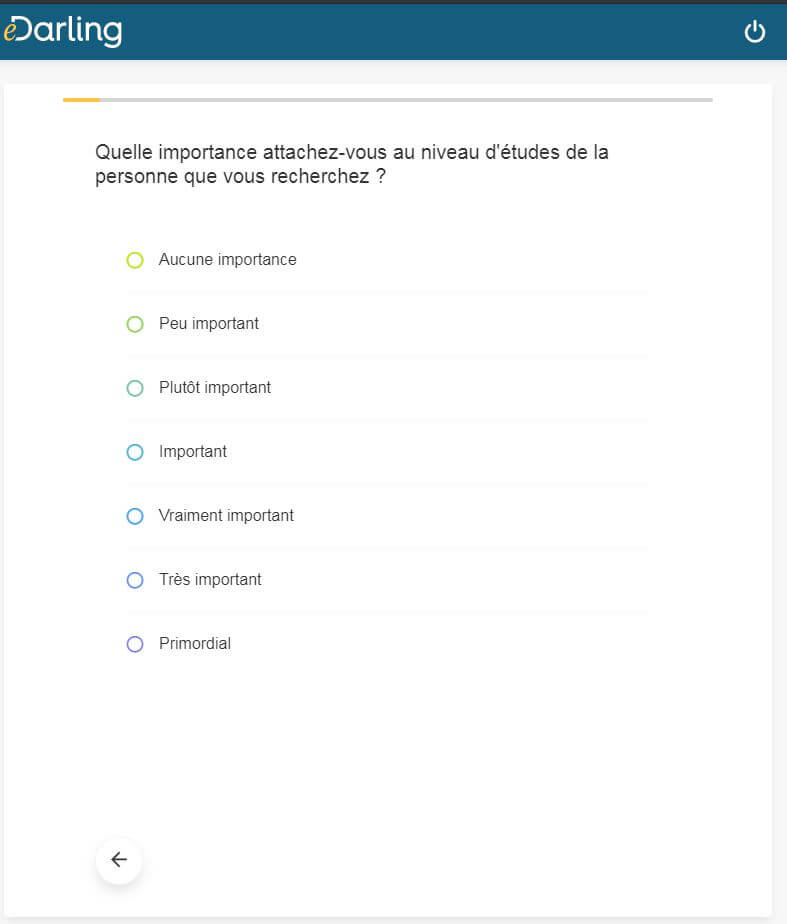Go back with the left arrow button
Screen dimensions: 787x924
coord(119,860)
